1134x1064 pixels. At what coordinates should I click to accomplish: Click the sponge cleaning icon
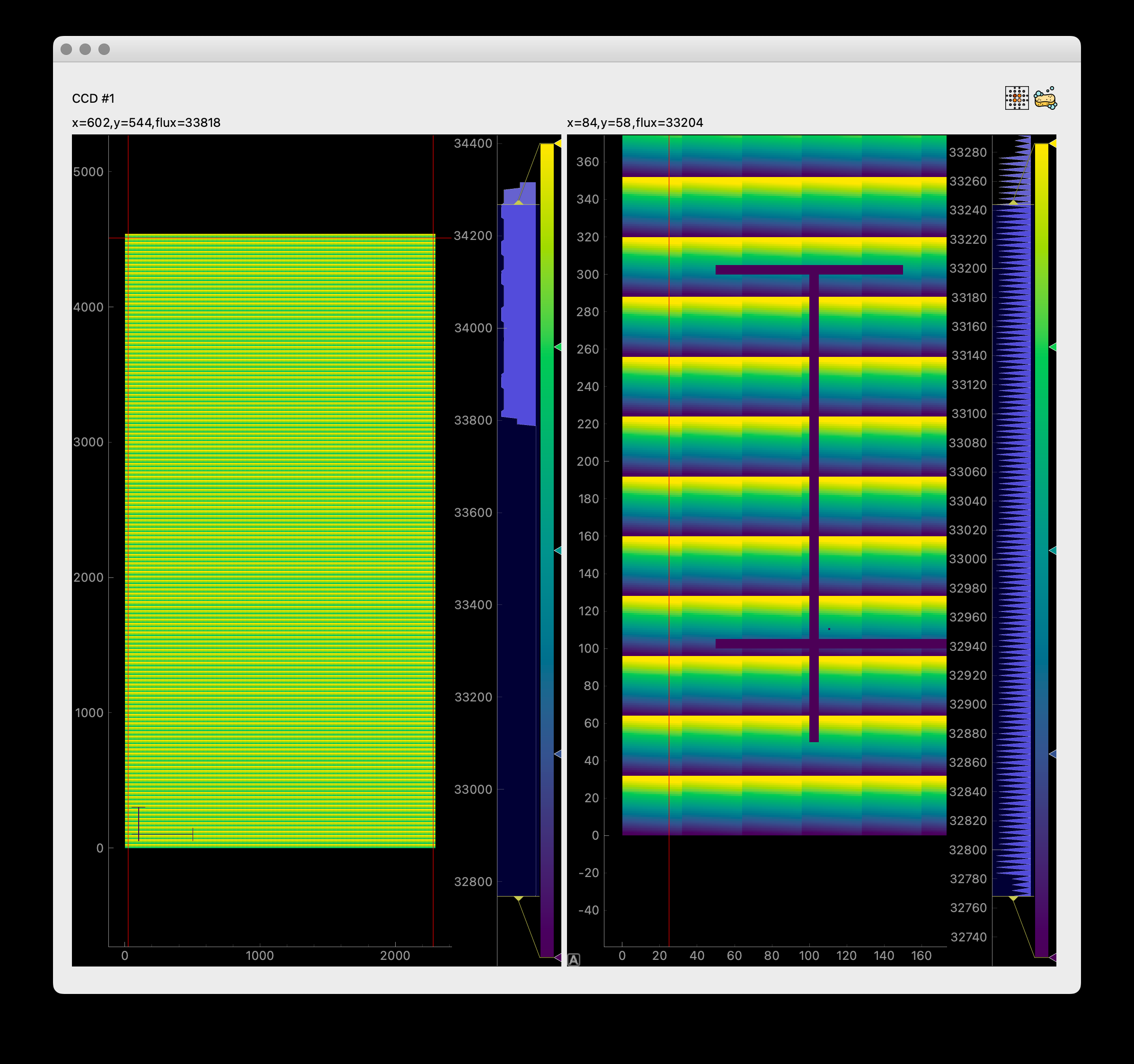(1045, 98)
